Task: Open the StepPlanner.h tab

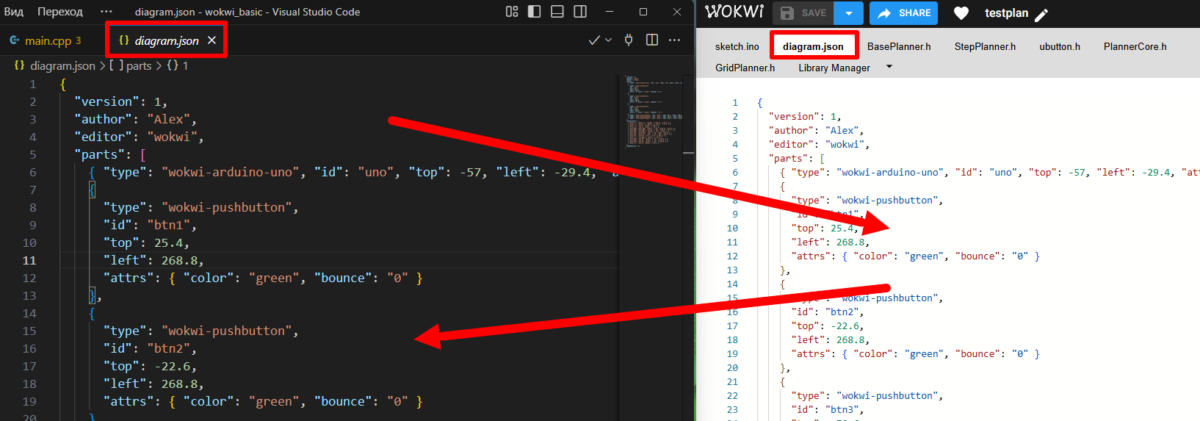Action: point(985,47)
